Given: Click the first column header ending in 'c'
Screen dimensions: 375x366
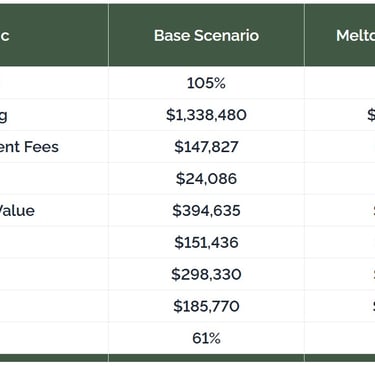Looking at the screenshot, I should pos(4,36).
